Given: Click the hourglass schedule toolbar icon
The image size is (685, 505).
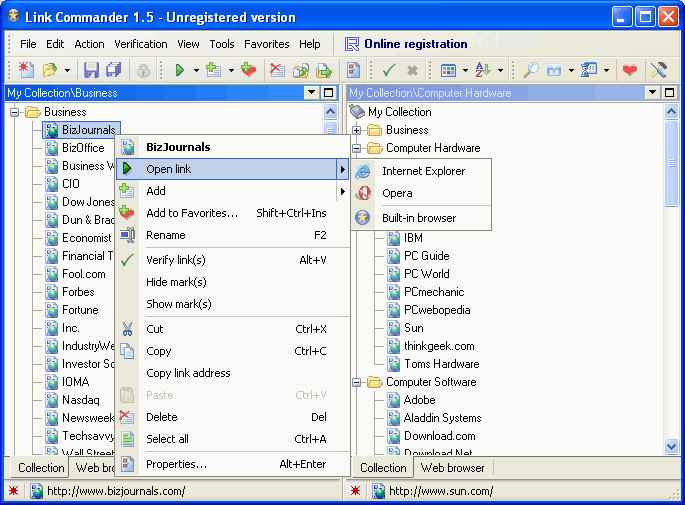Looking at the screenshot, I should pos(589,70).
